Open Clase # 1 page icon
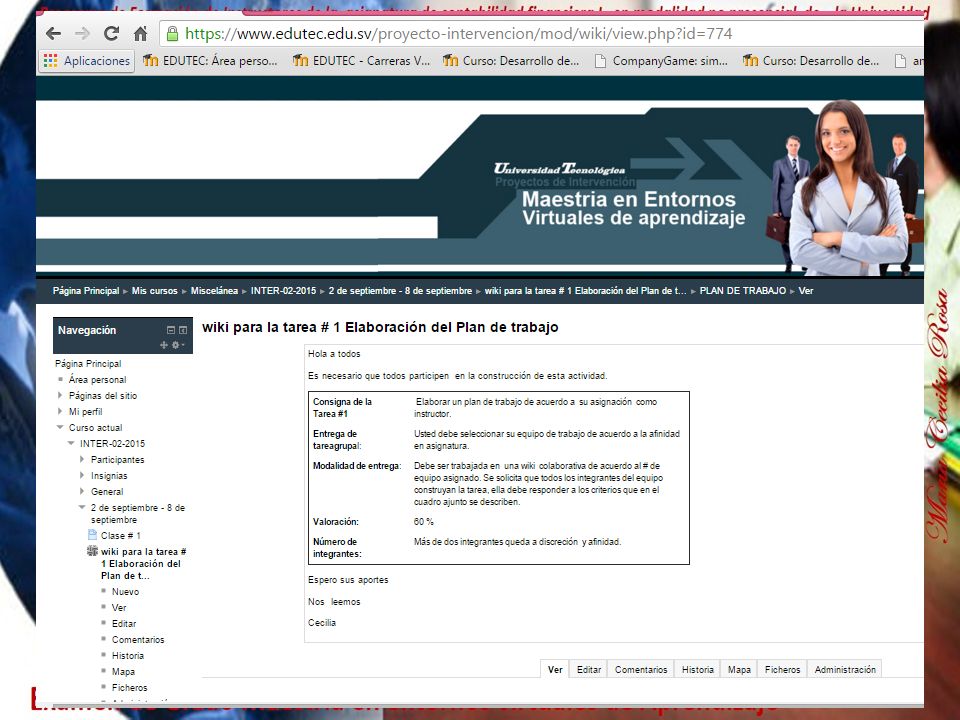 (92, 535)
